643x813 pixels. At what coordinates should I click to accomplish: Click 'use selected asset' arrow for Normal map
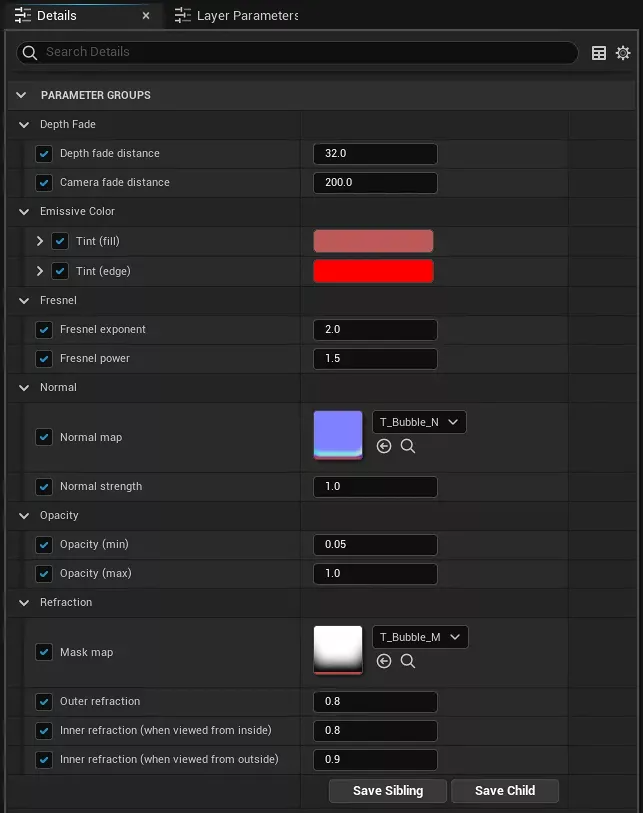(384, 446)
